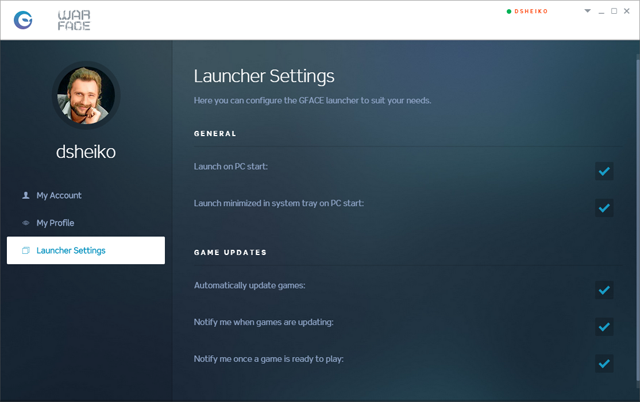The height and width of the screenshot is (402, 640).
Task: Expand the title bar dropdown arrow
Action: click(x=588, y=12)
